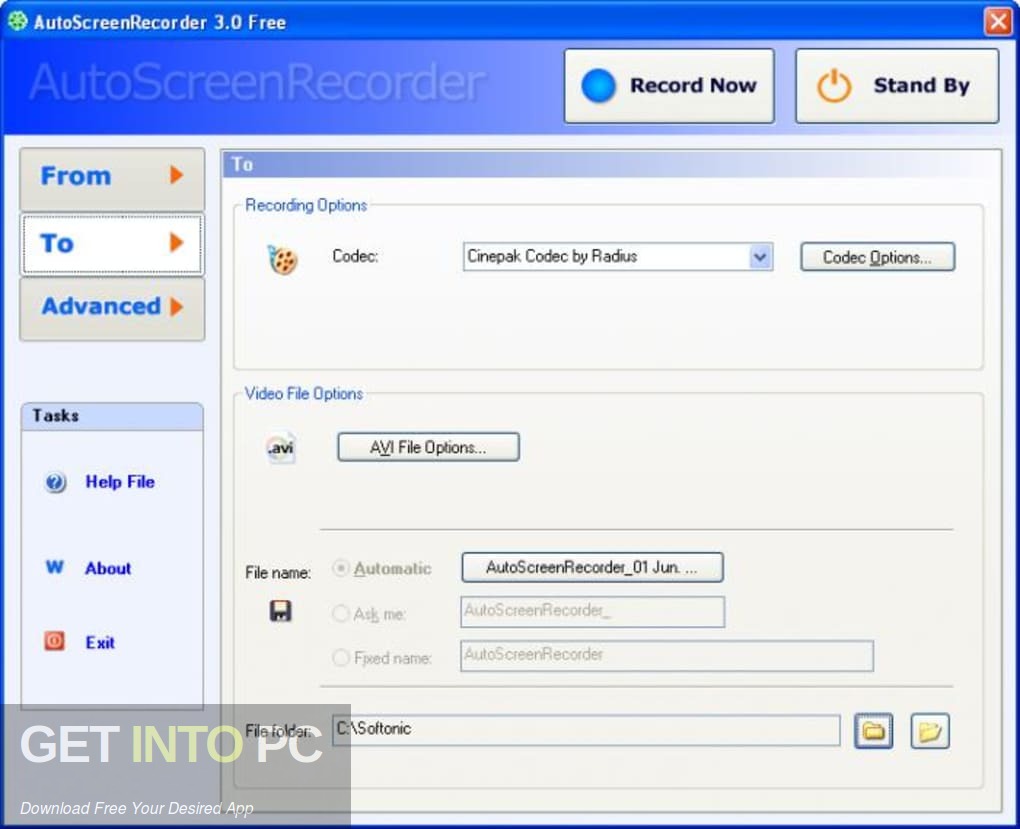The image size is (1020, 829).
Task: Select the Automatic file name radio button
Action: pyautogui.click(x=341, y=568)
